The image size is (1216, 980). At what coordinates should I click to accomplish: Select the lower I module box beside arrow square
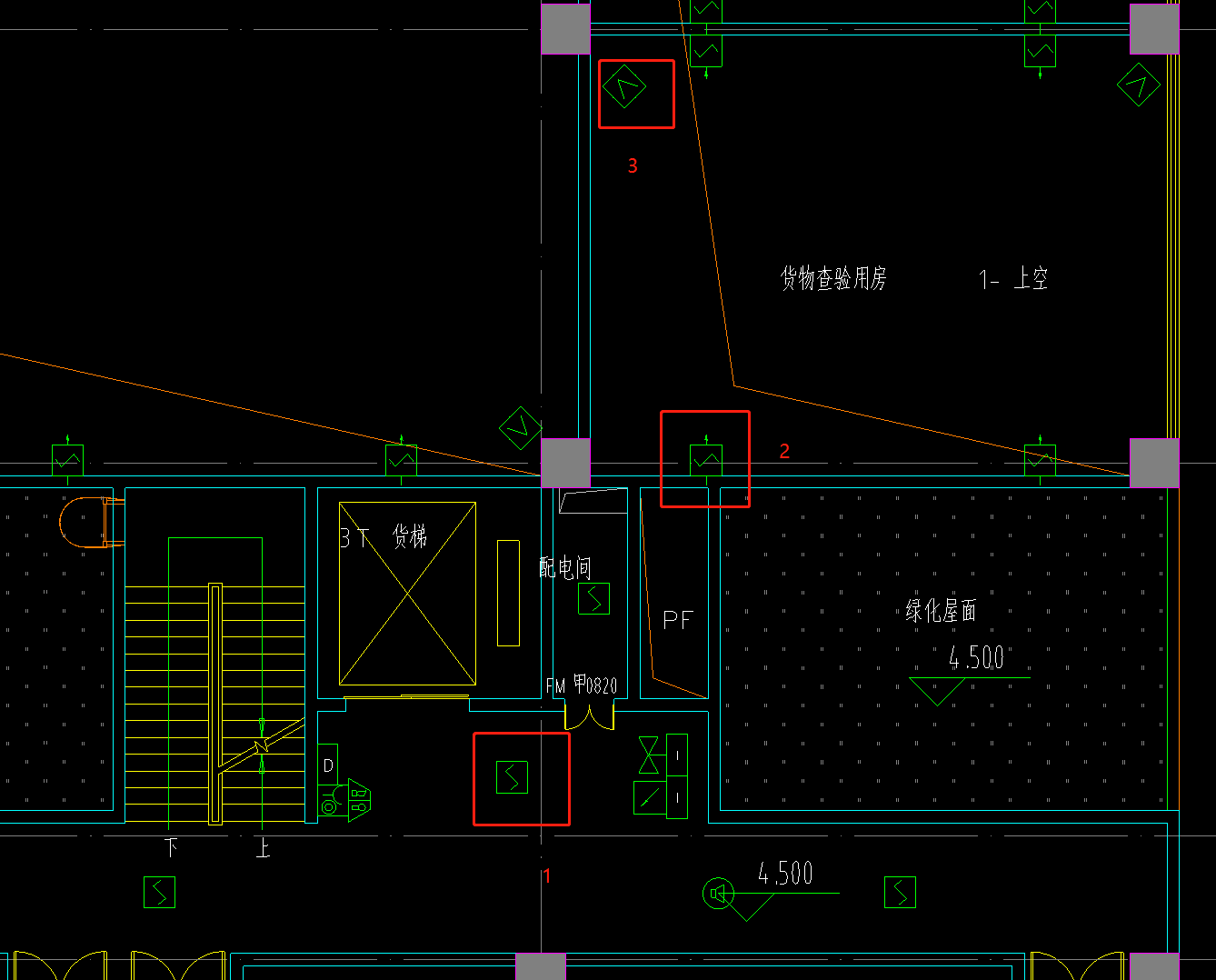[x=677, y=797]
